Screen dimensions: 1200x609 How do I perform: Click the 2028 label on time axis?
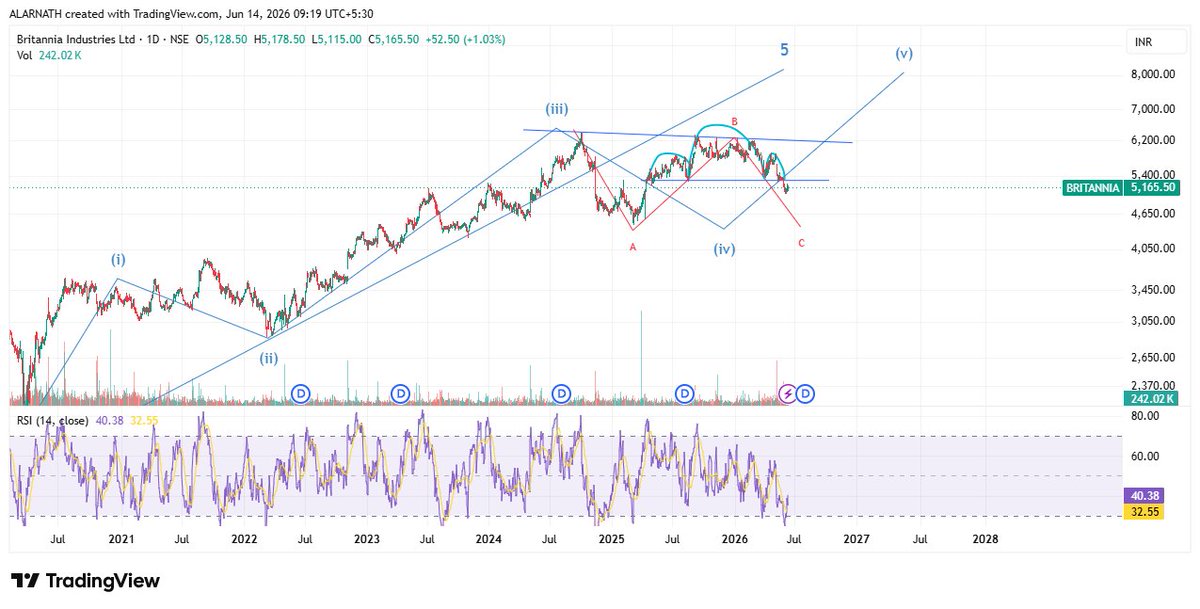[985, 539]
